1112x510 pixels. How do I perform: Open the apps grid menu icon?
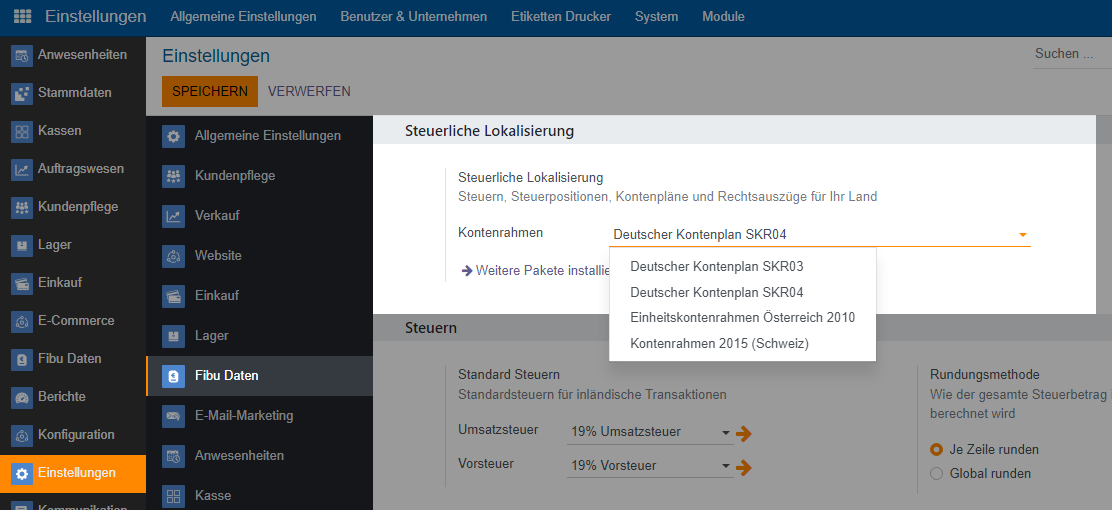[22, 17]
